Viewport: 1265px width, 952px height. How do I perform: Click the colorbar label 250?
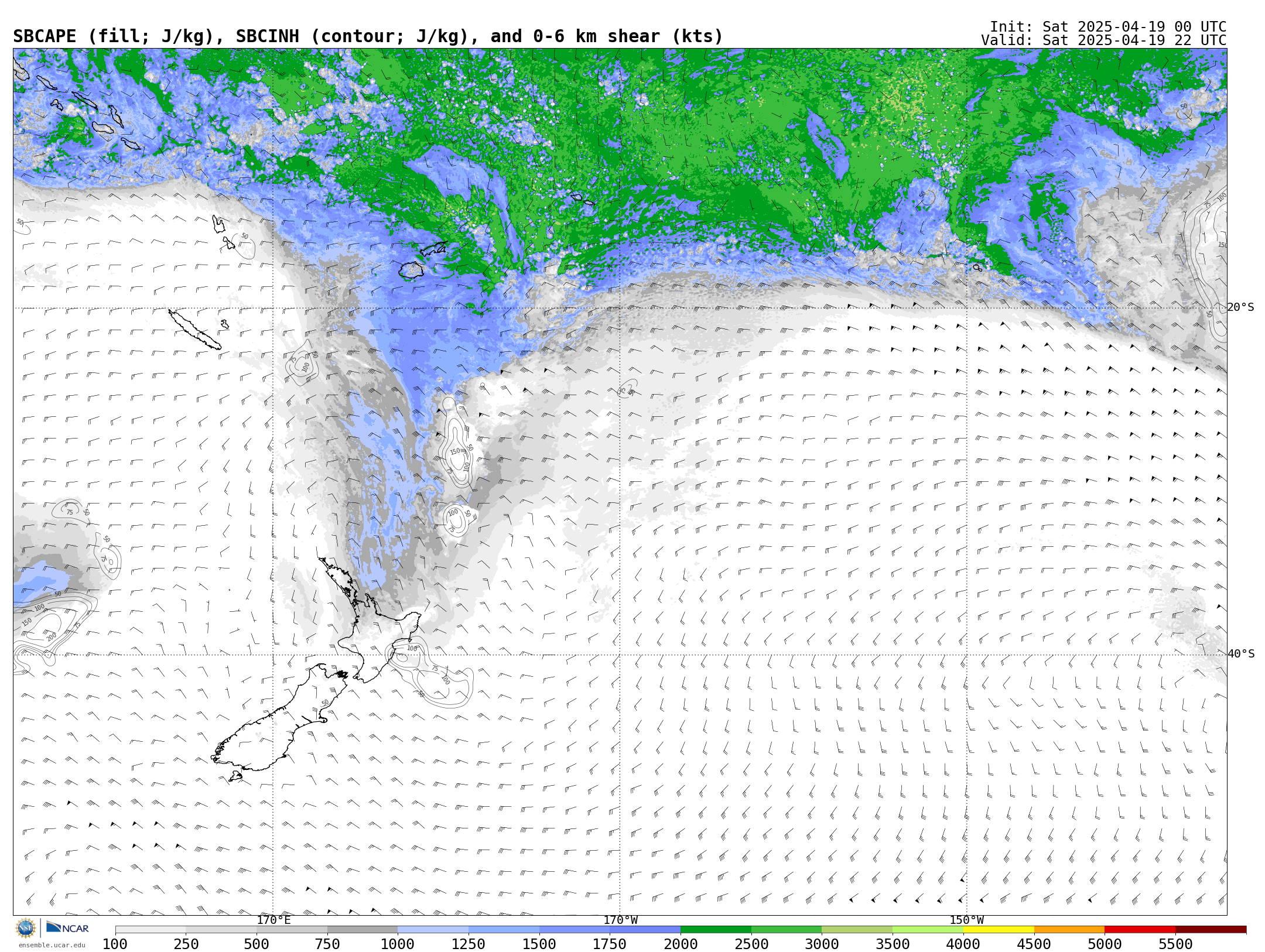pos(186,944)
